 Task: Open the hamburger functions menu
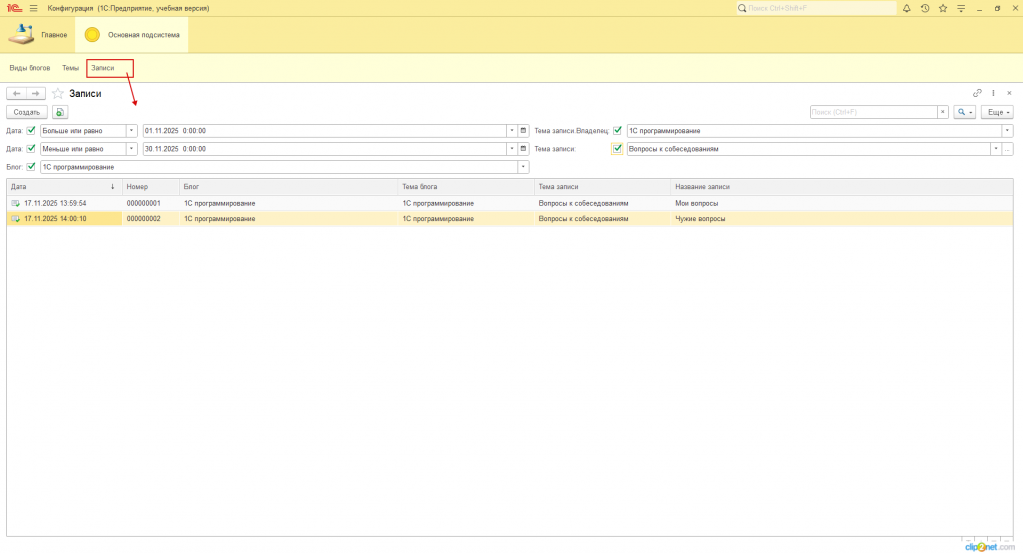click(33, 8)
